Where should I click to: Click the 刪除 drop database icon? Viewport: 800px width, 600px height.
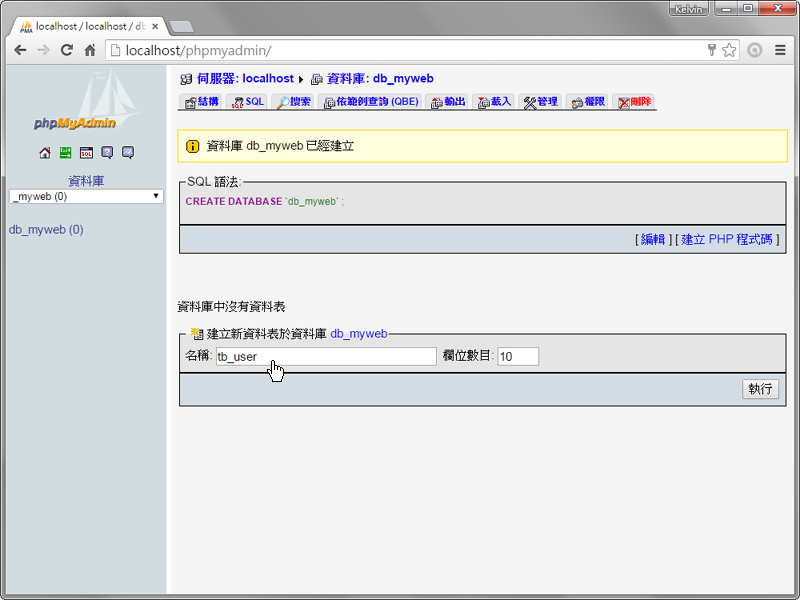pyautogui.click(x=637, y=101)
